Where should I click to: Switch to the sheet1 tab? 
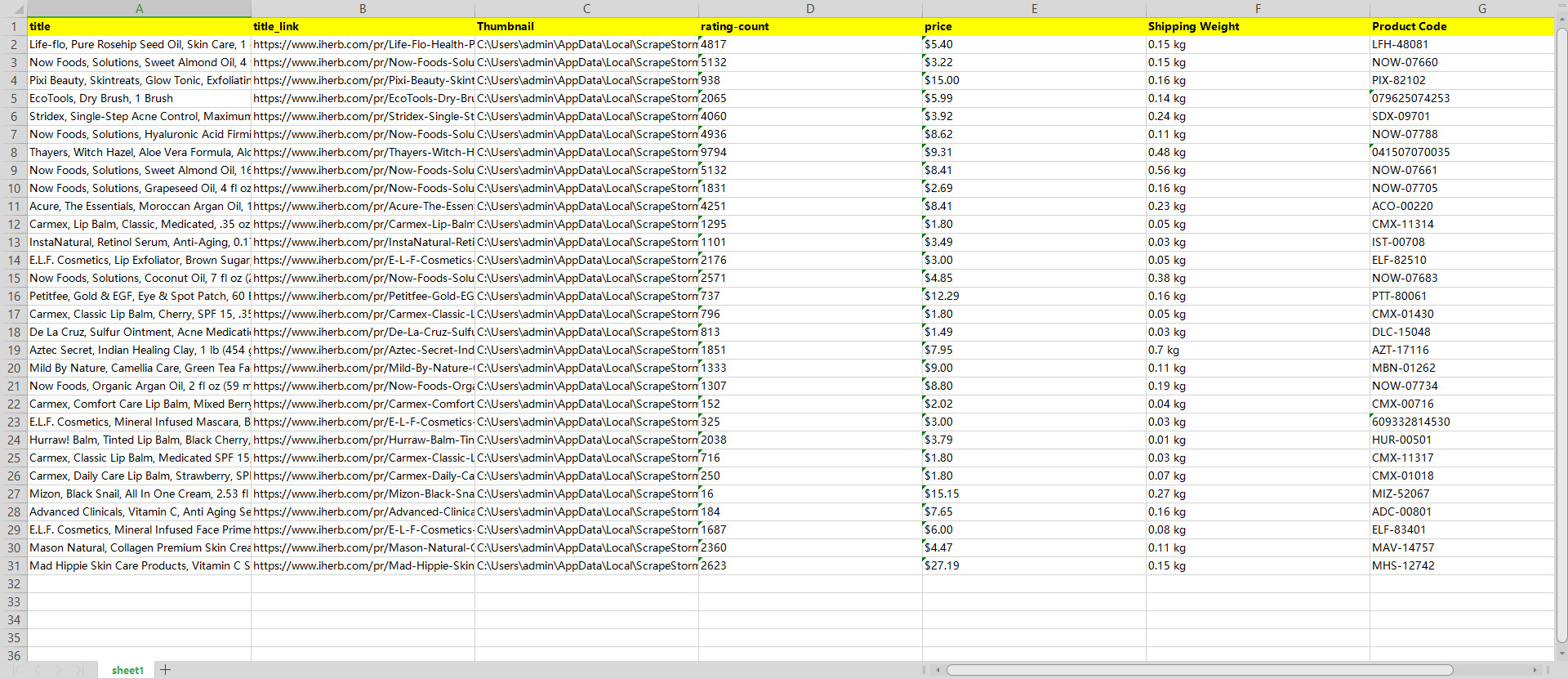127,670
